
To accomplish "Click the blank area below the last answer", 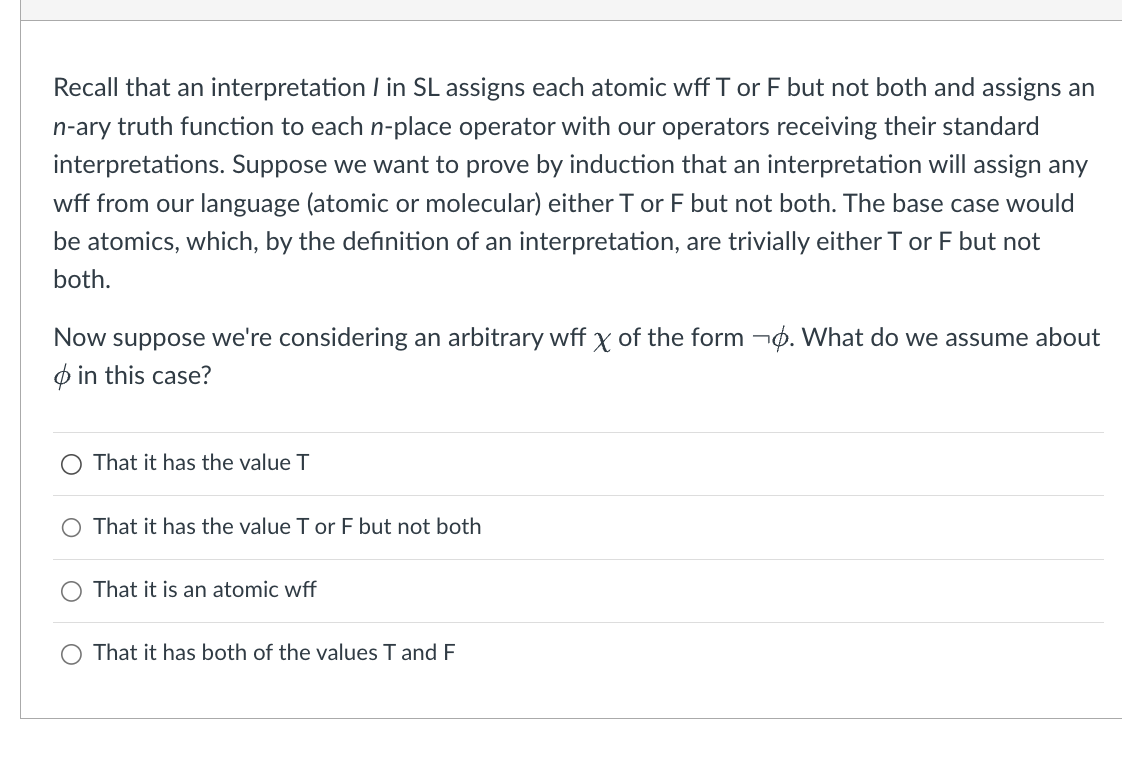I will 578,700.
